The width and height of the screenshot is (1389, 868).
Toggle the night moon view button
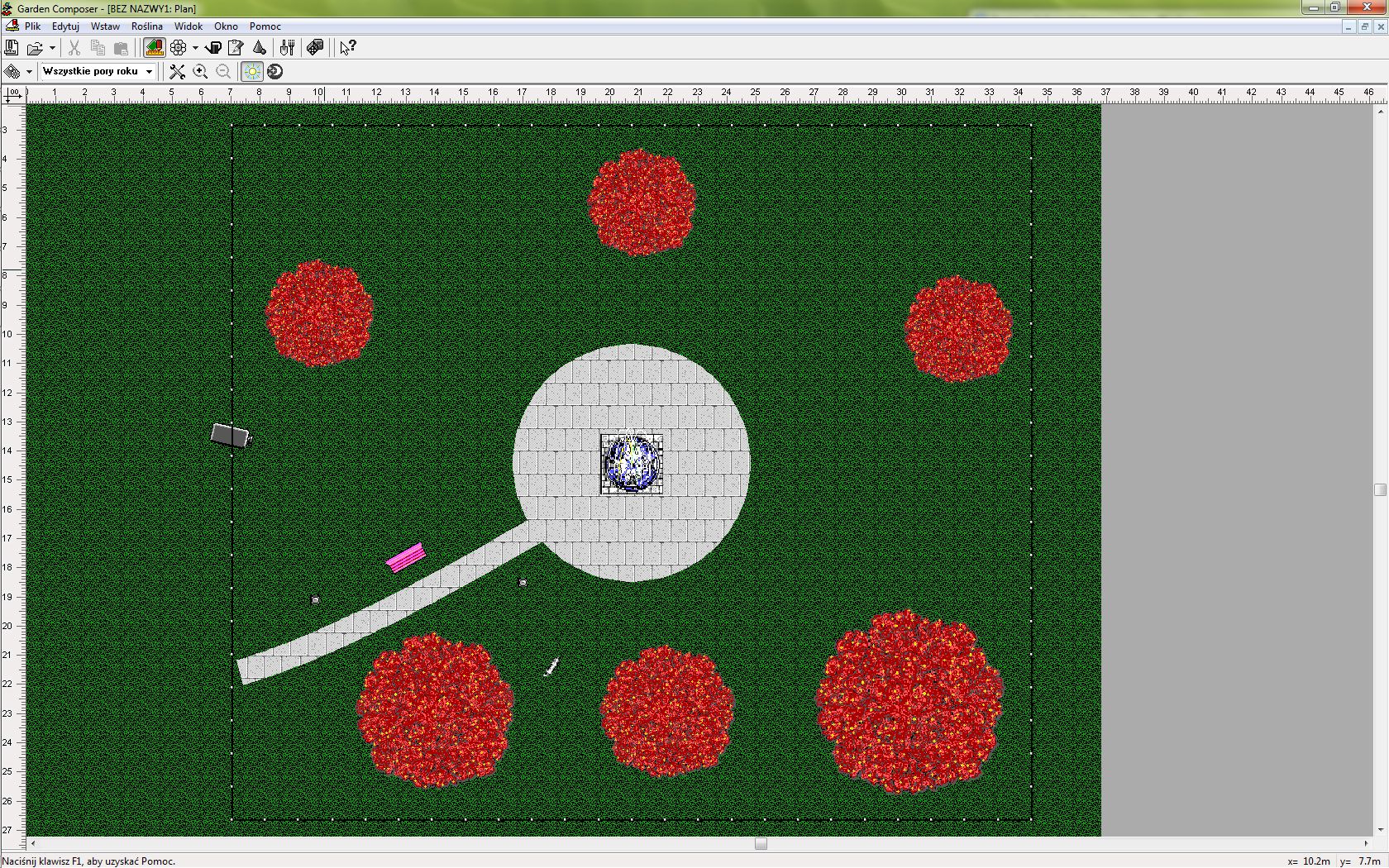click(275, 72)
